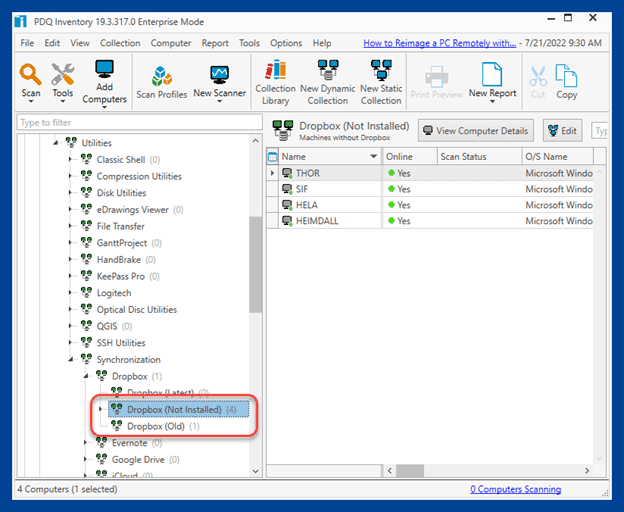The width and height of the screenshot is (624, 512).
Task: Collapse the Synchronization node
Action: [71, 359]
